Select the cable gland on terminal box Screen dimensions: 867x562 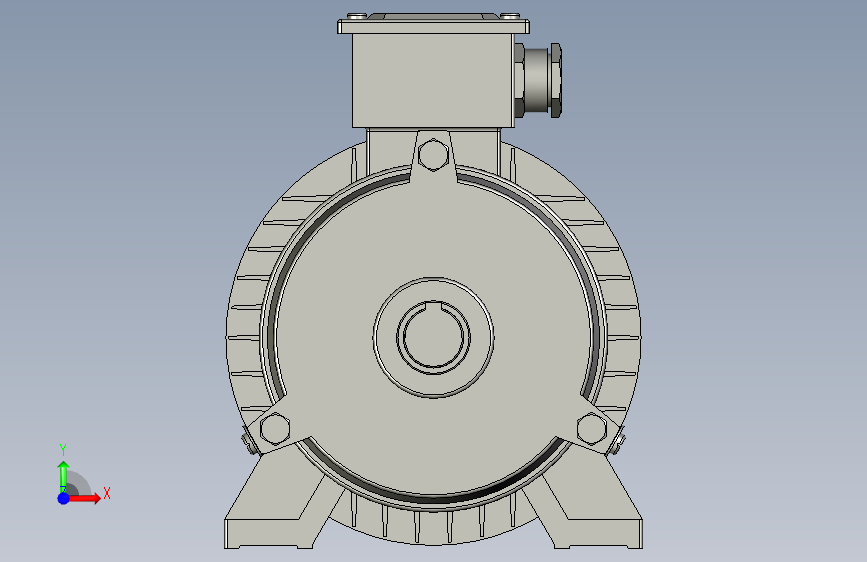coord(539,80)
